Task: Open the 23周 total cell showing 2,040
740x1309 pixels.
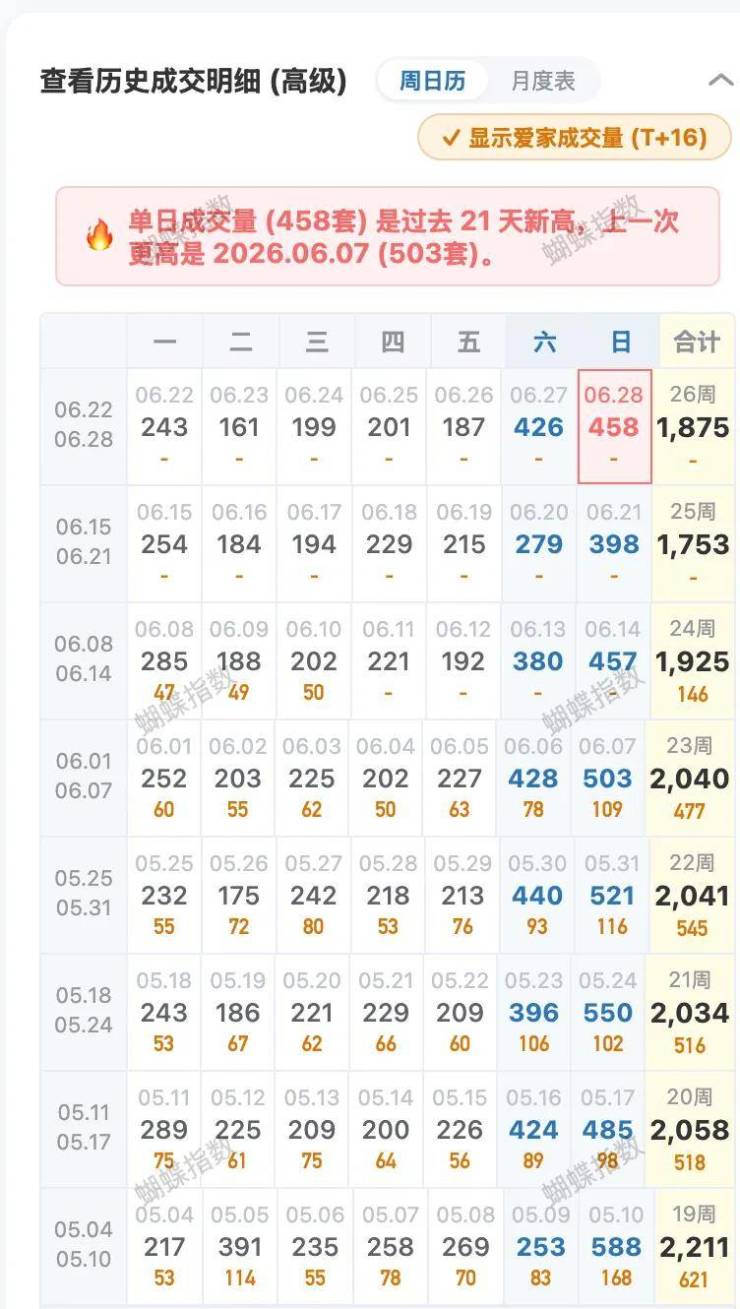Action: click(x=690, y=778)
